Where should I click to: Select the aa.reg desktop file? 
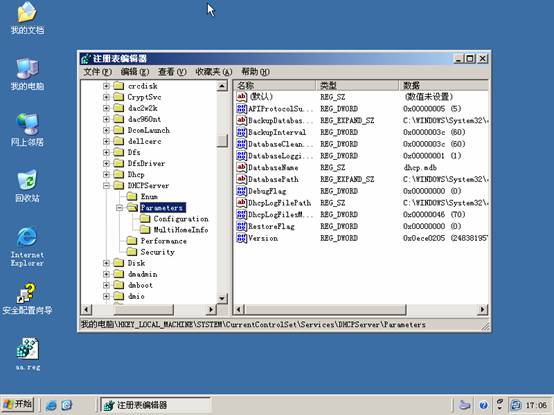tap(28, 354)
